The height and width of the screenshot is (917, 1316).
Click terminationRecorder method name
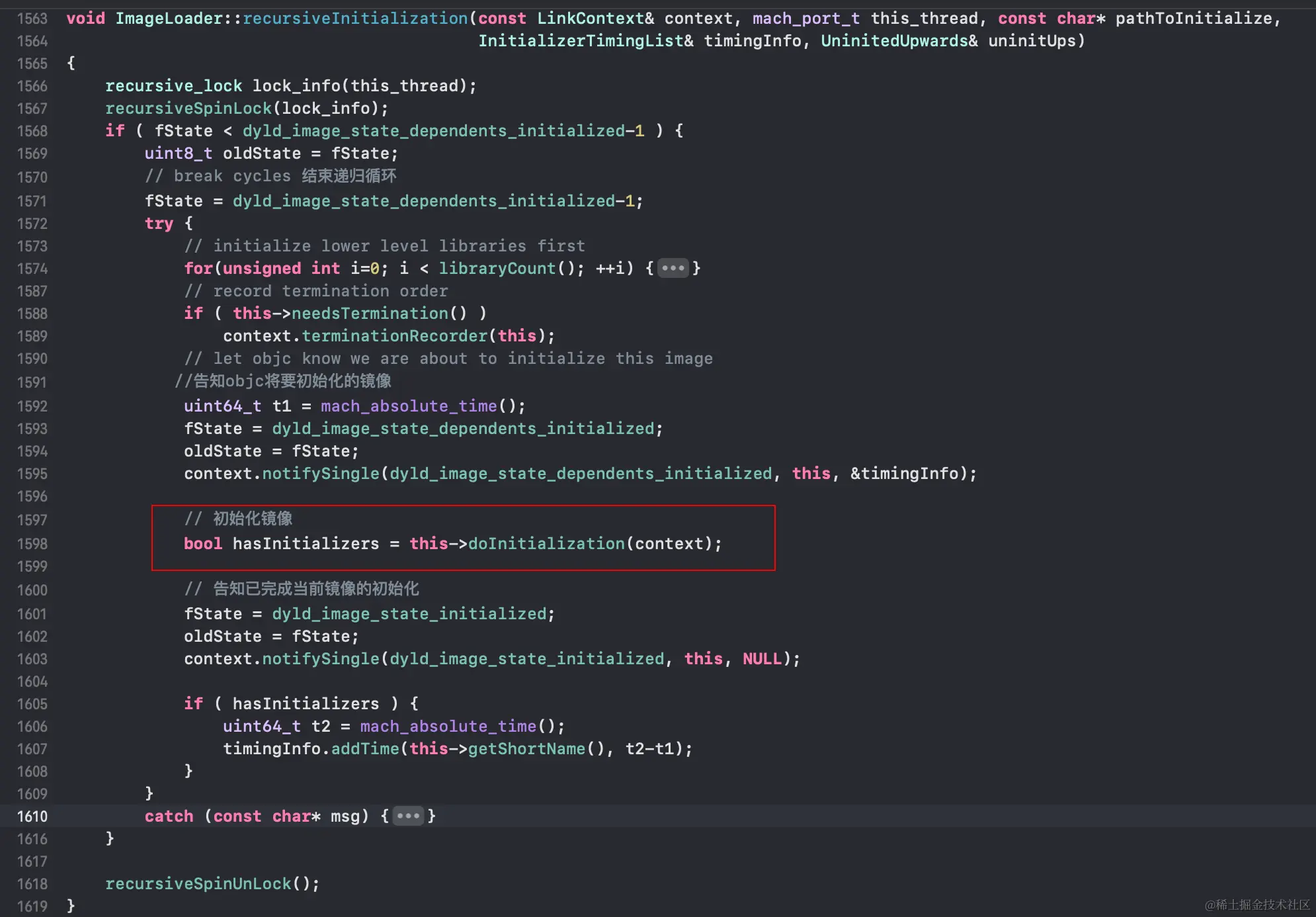(394, 336)
